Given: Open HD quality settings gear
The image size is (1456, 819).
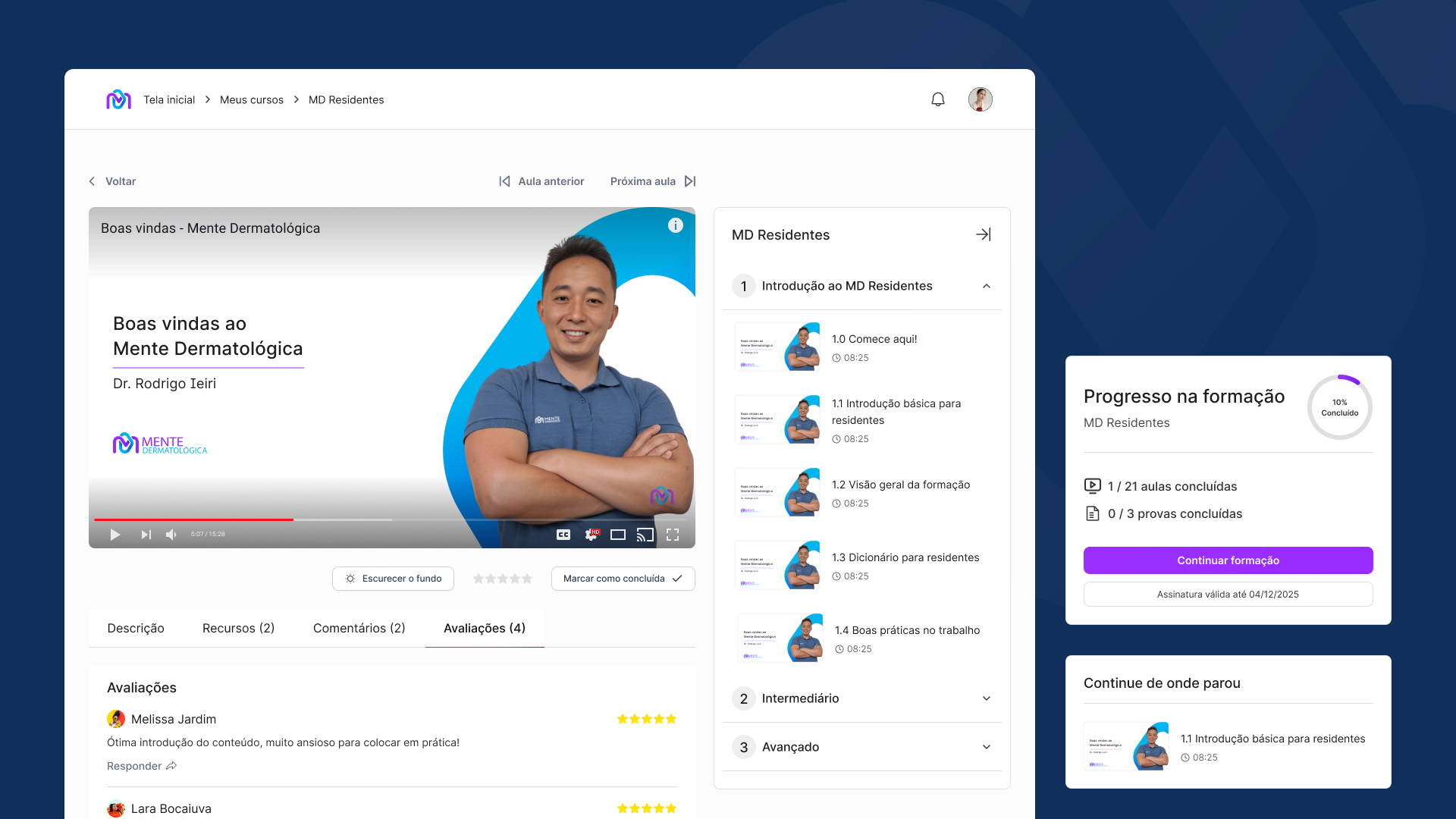Looking at the screenshot, I should pos(591,535).
